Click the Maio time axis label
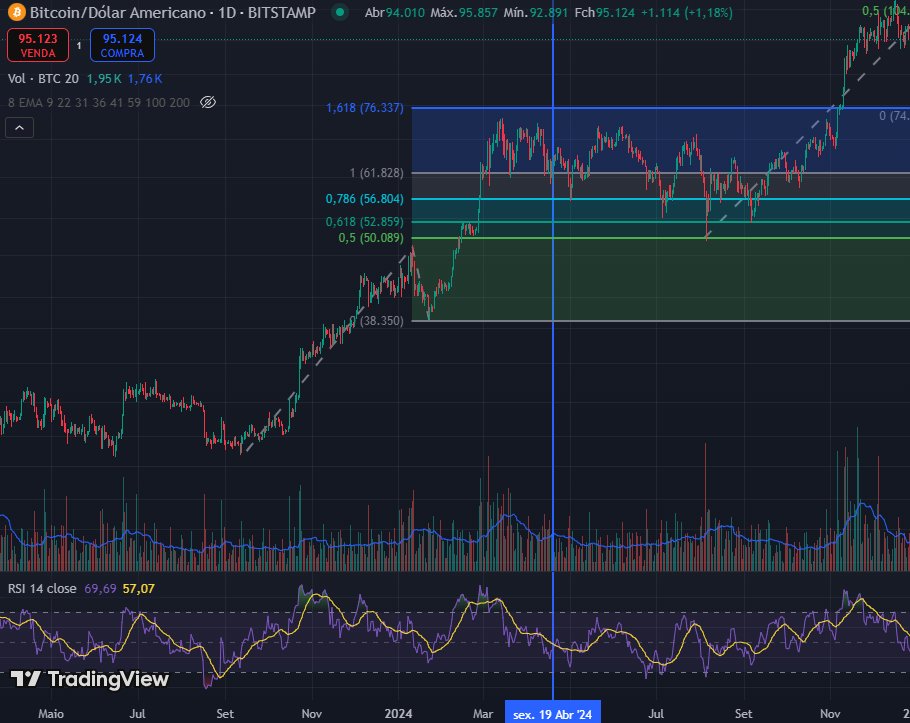The image size is (910, 723). (x=51, y=714)
